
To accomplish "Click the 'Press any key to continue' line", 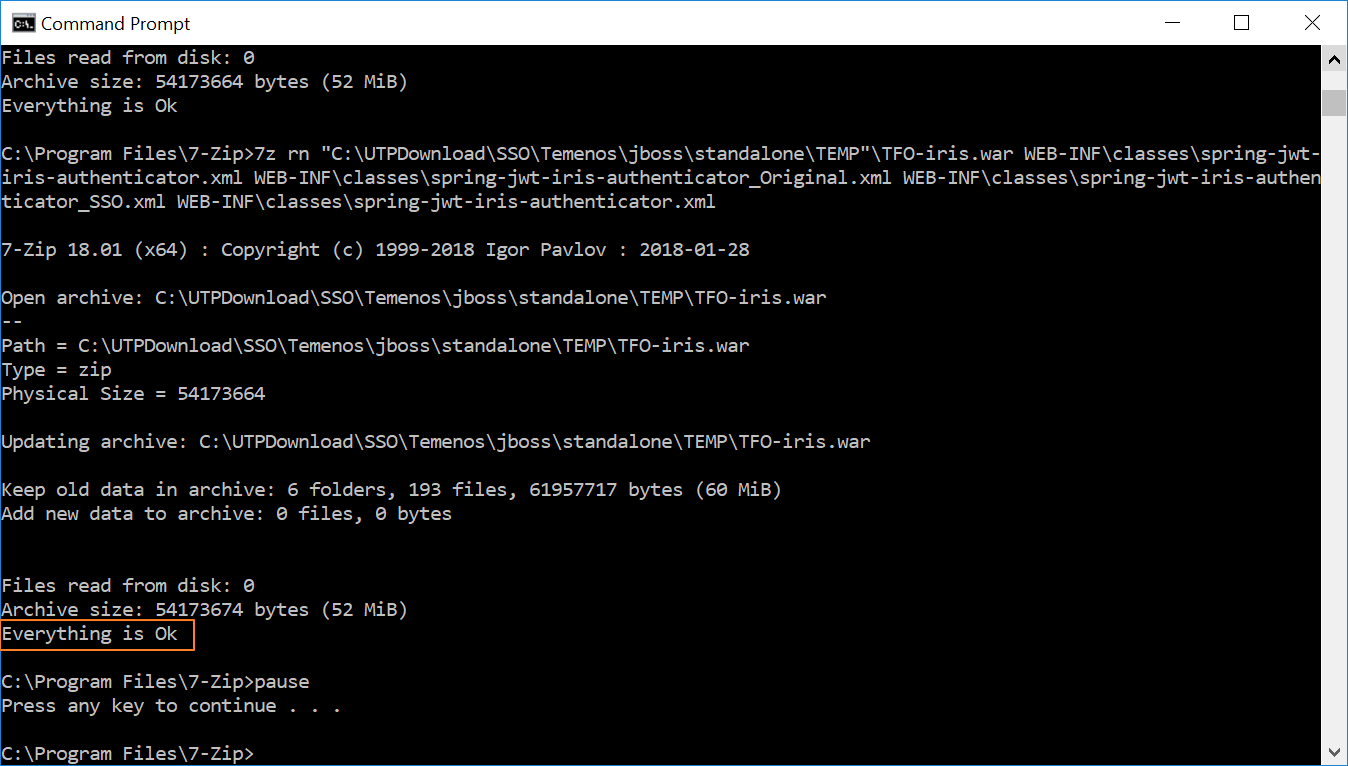I will coord(171,706).
